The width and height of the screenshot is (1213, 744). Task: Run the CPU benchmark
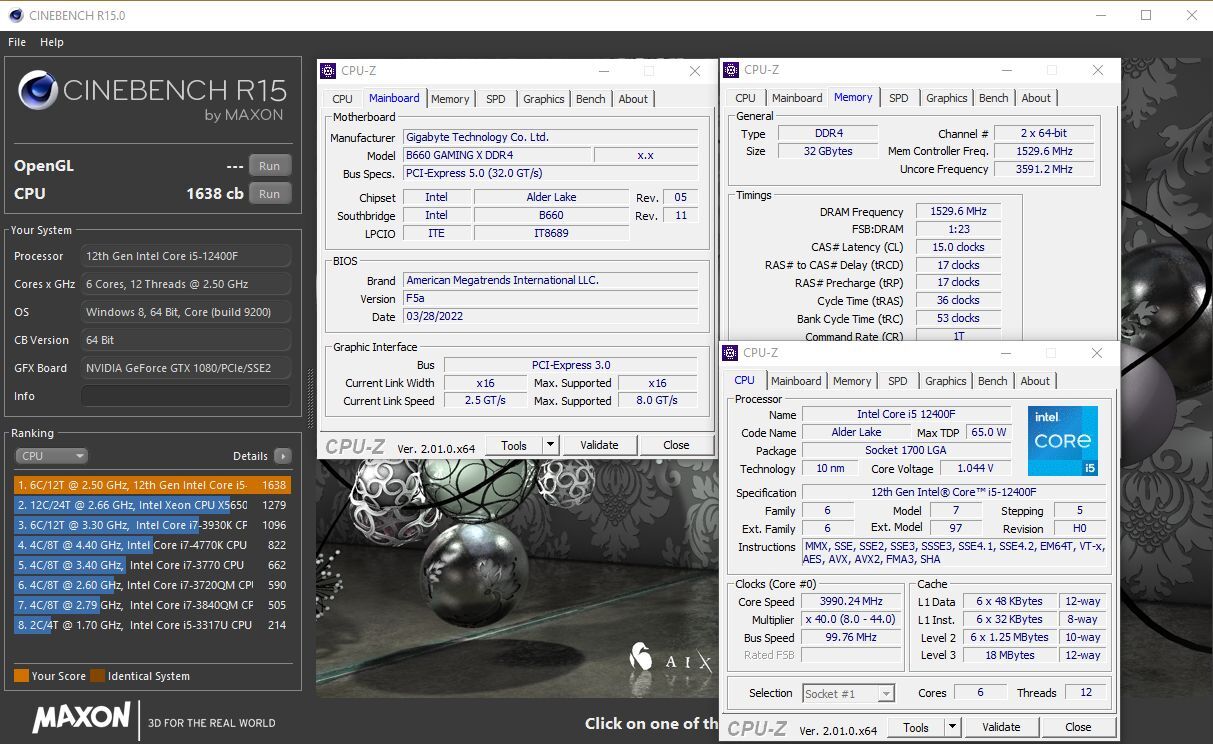[269, 194]
